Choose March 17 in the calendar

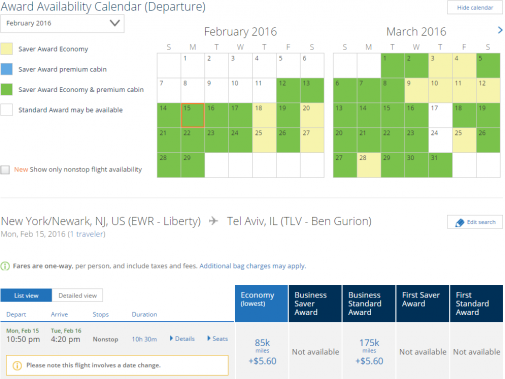click(440, 115)
